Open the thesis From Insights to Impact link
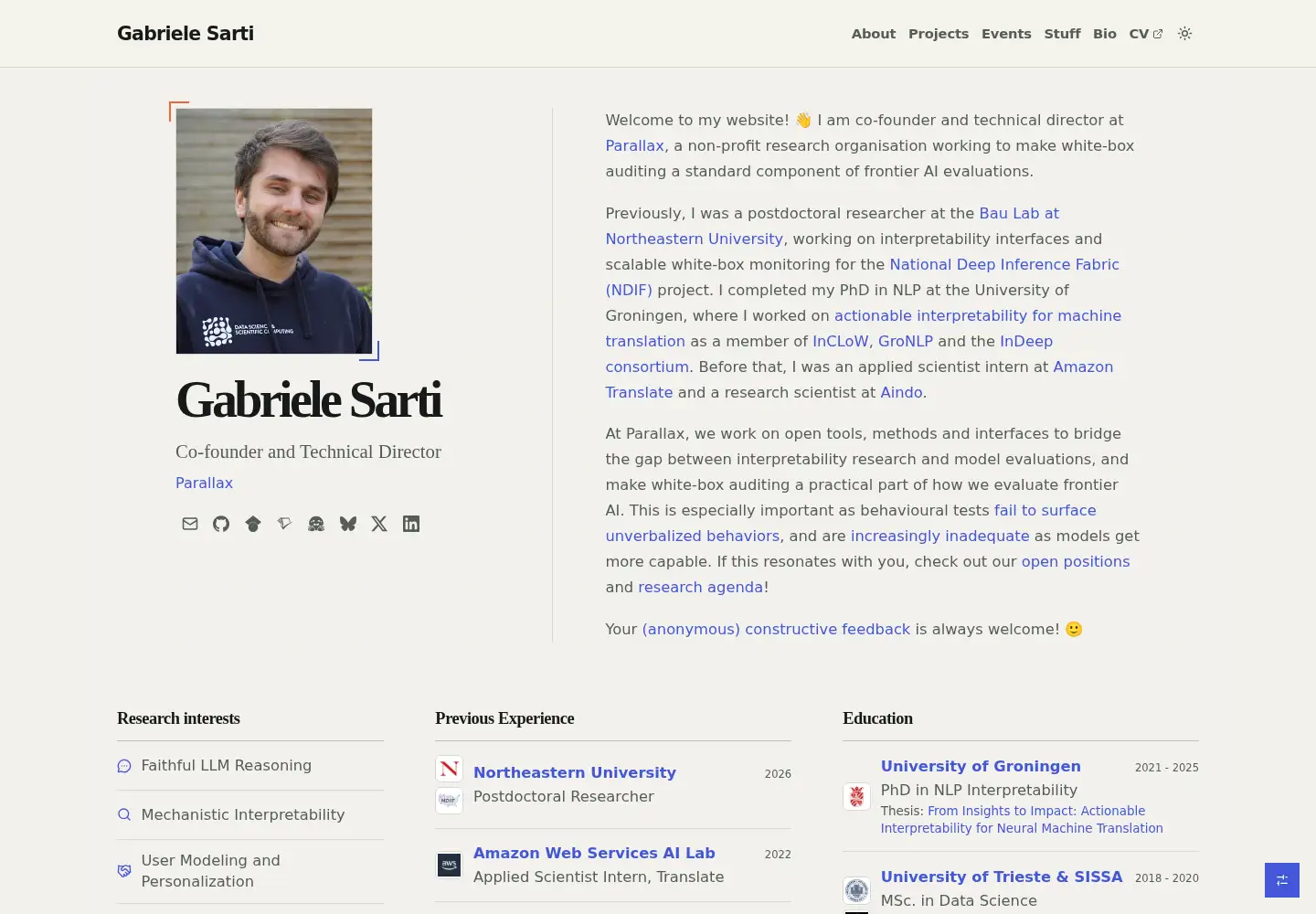Viewport: 1316px width, 914px height. 1022,819
